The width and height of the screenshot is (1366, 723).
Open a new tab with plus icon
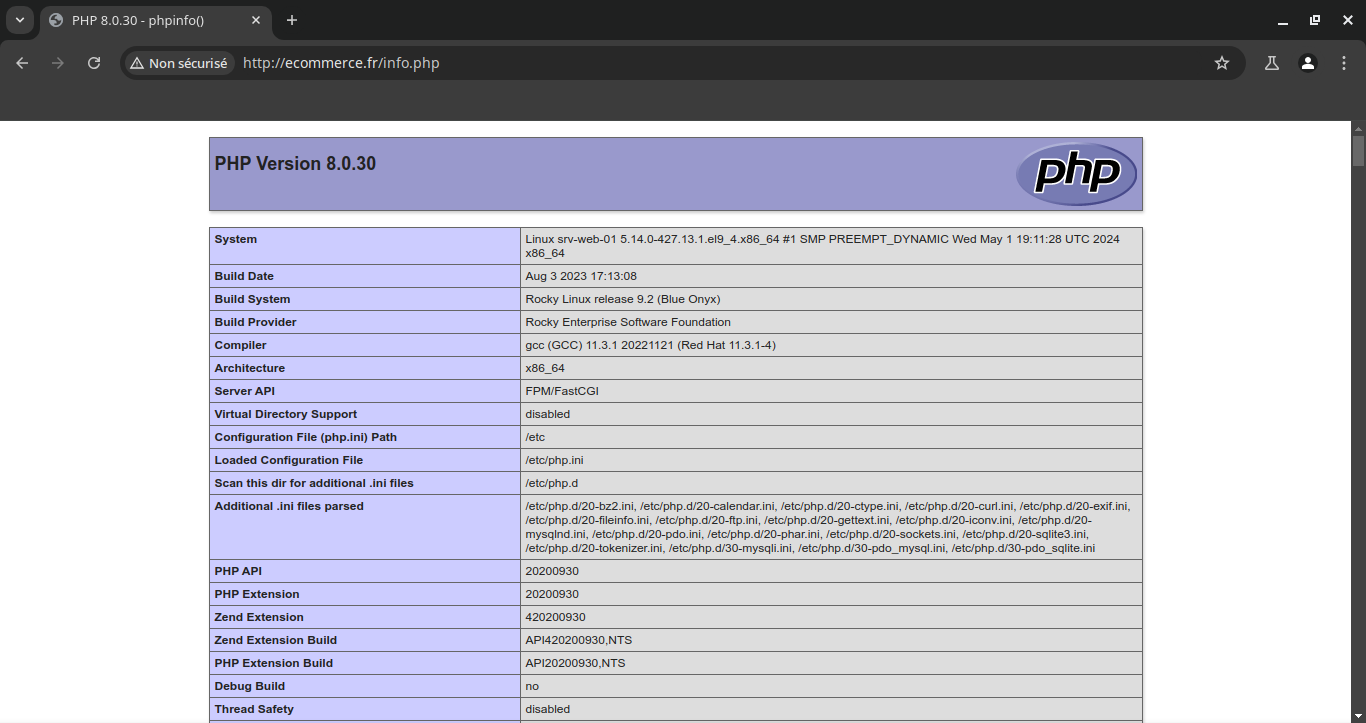(292, 20)
